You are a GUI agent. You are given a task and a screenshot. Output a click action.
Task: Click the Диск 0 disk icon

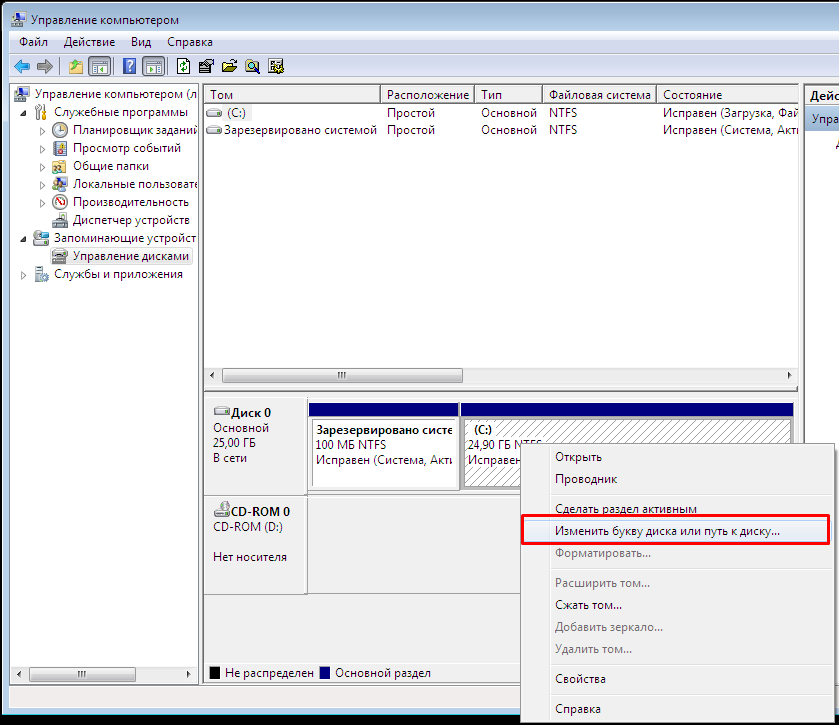[x=222, y=411]
